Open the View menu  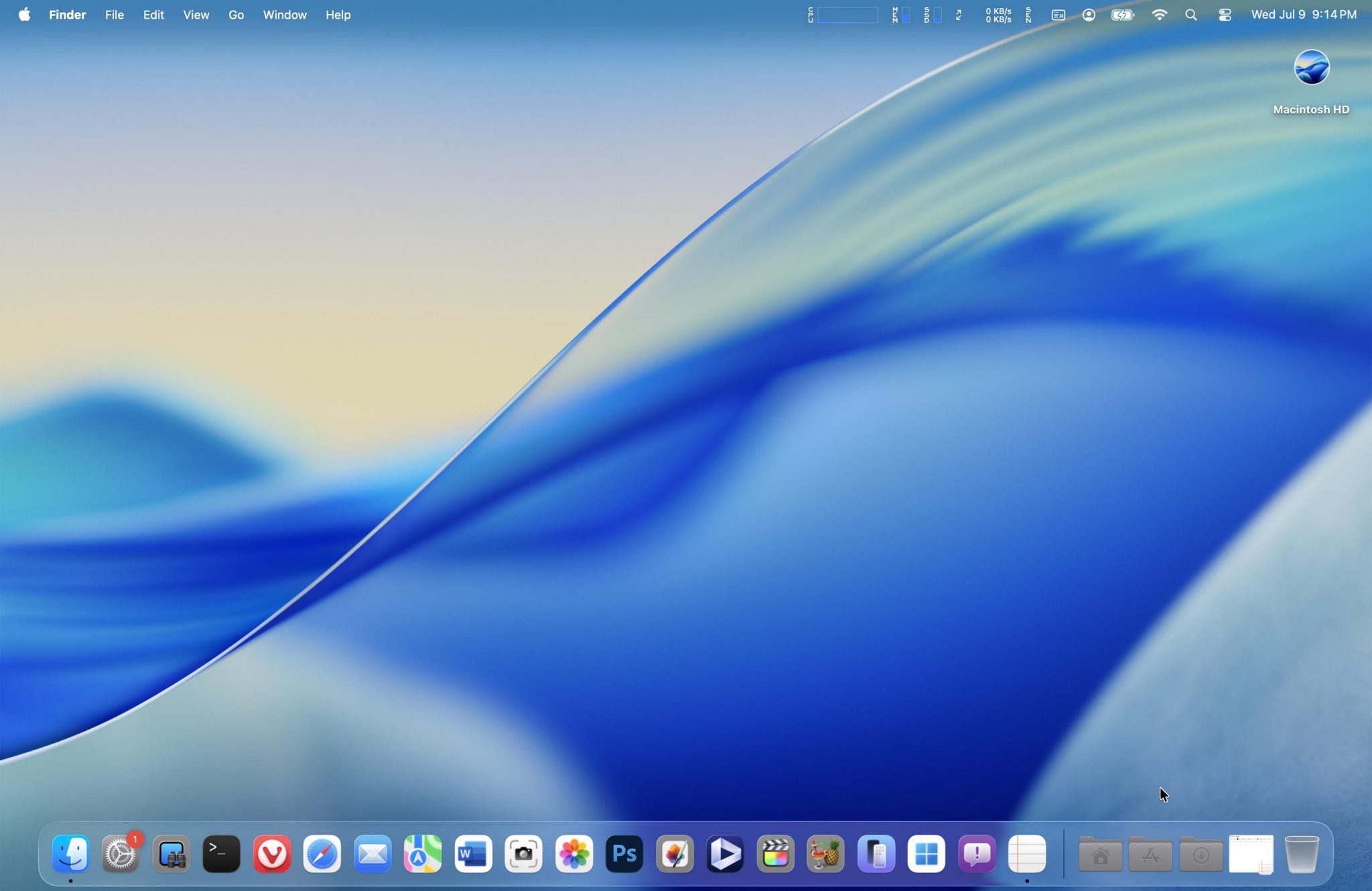click(x=196, y=15)
